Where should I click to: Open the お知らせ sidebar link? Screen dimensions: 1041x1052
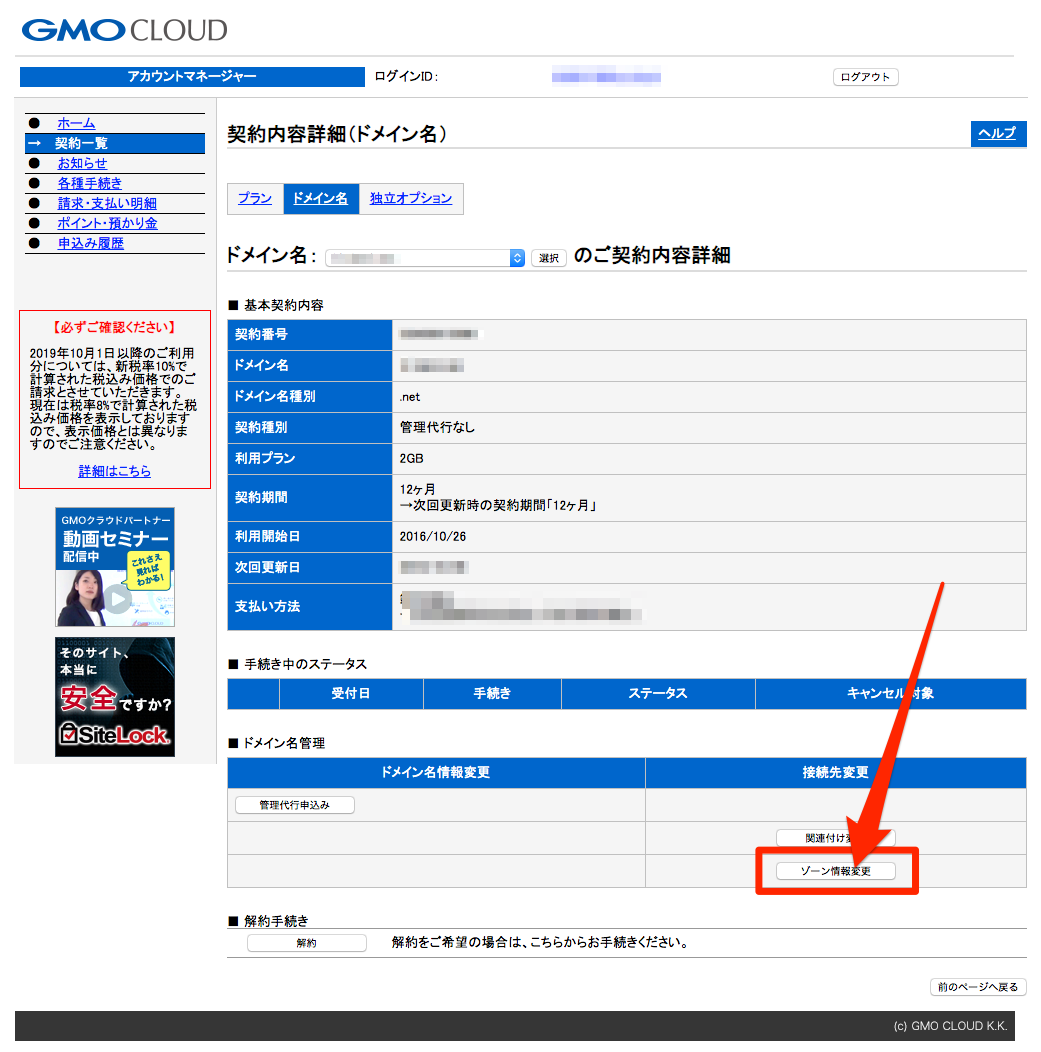82,163
